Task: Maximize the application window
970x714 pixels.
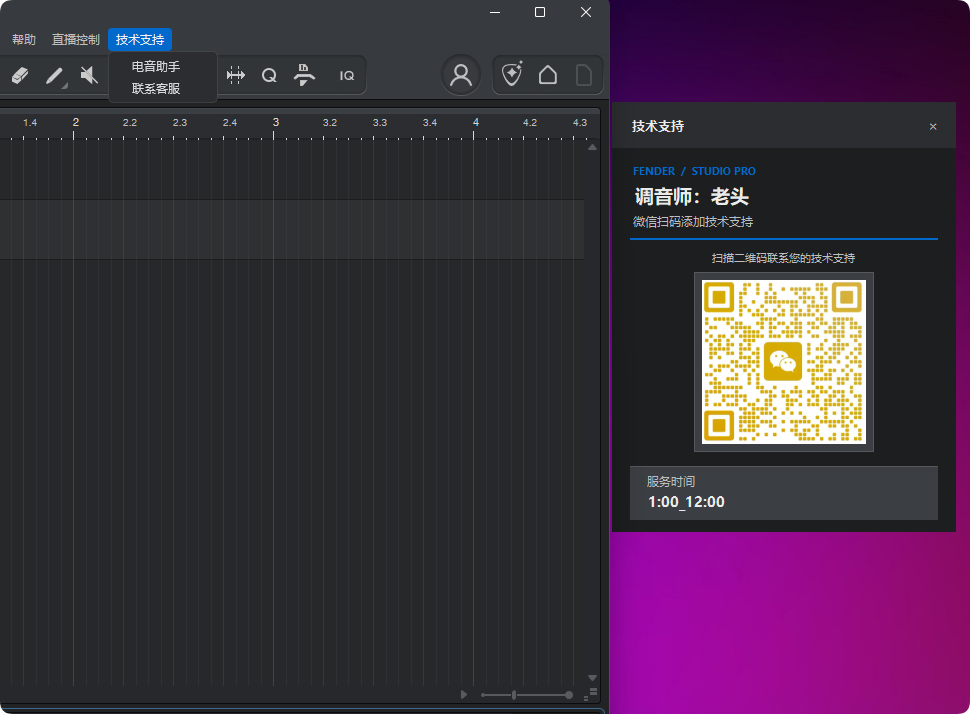Action: point(540,12)
